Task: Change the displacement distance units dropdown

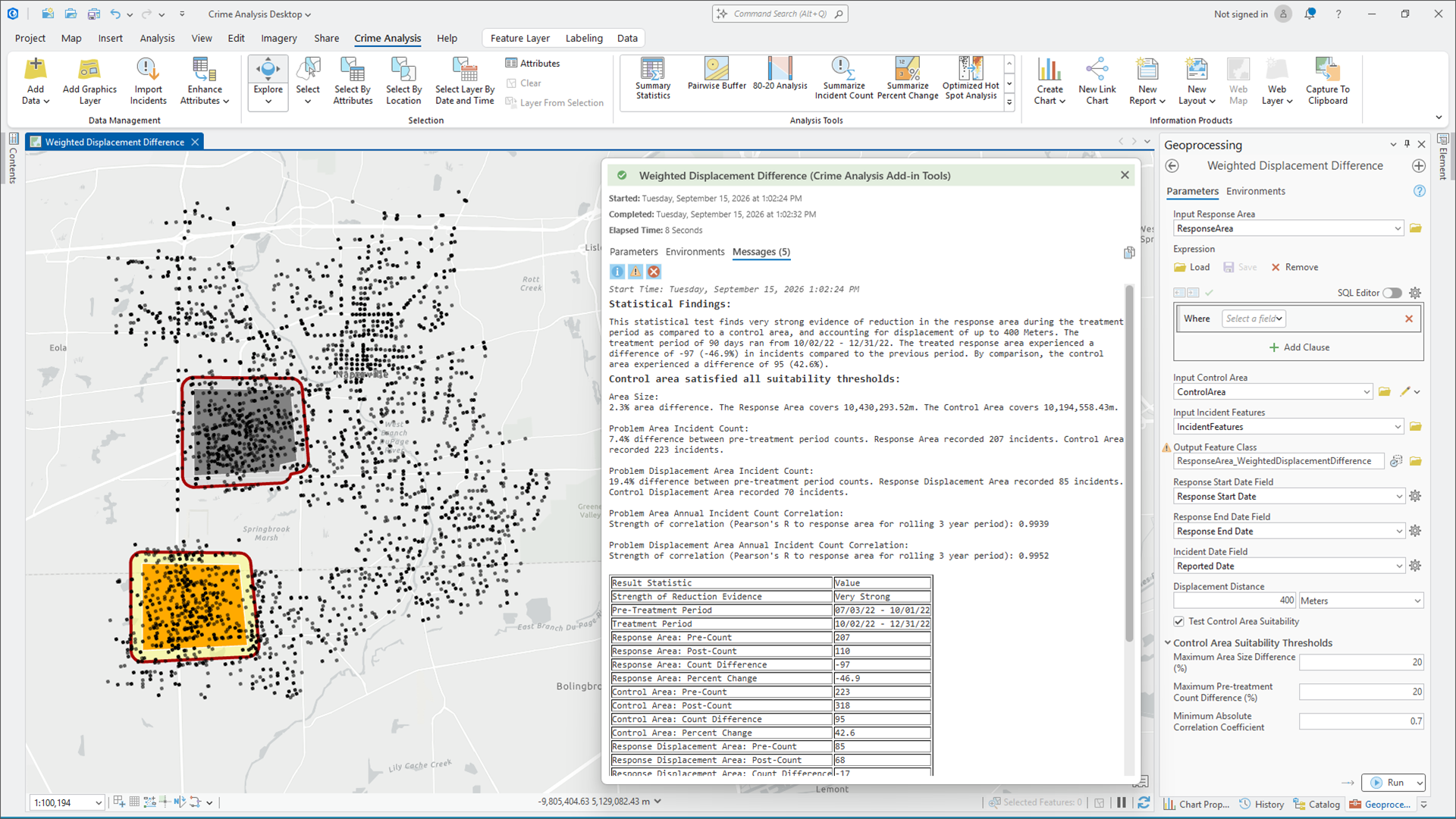Action: coord(1361,601)
